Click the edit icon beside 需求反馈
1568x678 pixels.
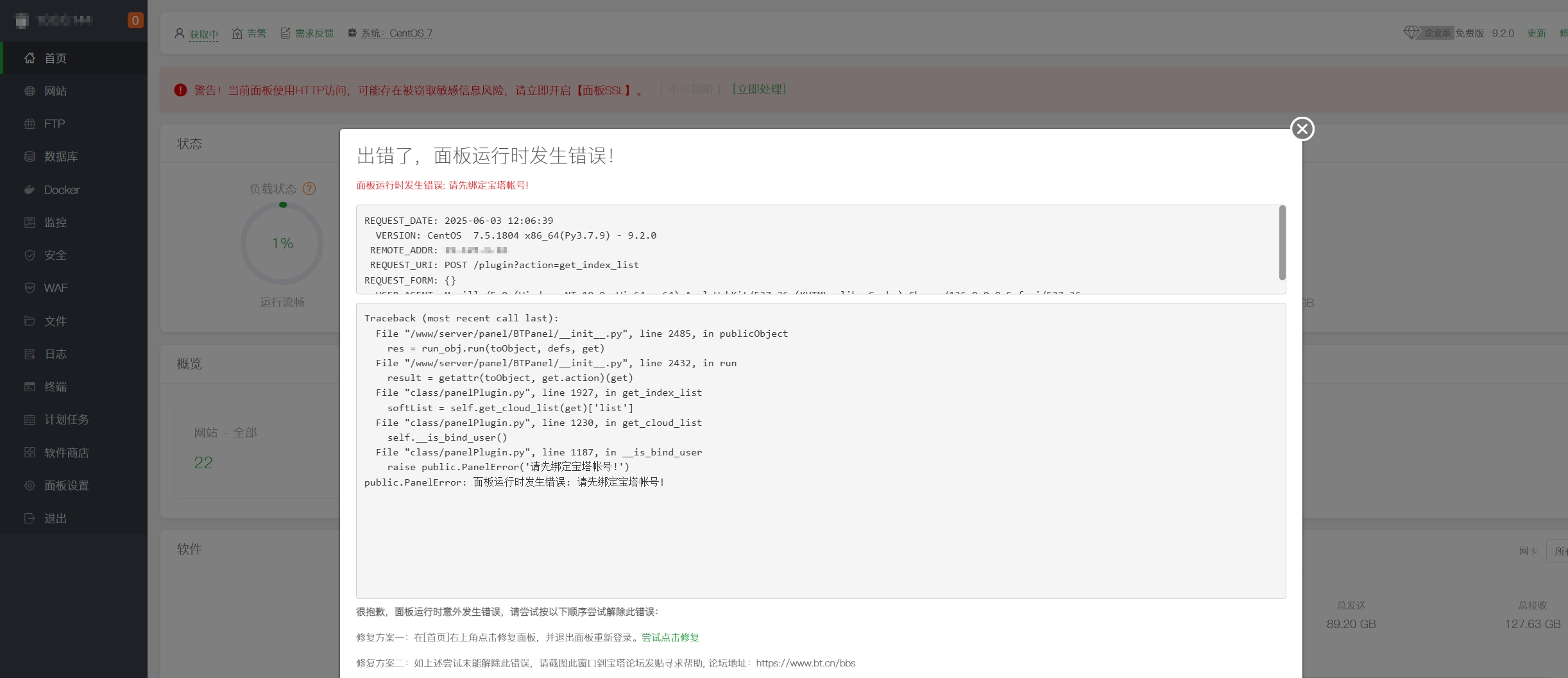pos(285,33)
